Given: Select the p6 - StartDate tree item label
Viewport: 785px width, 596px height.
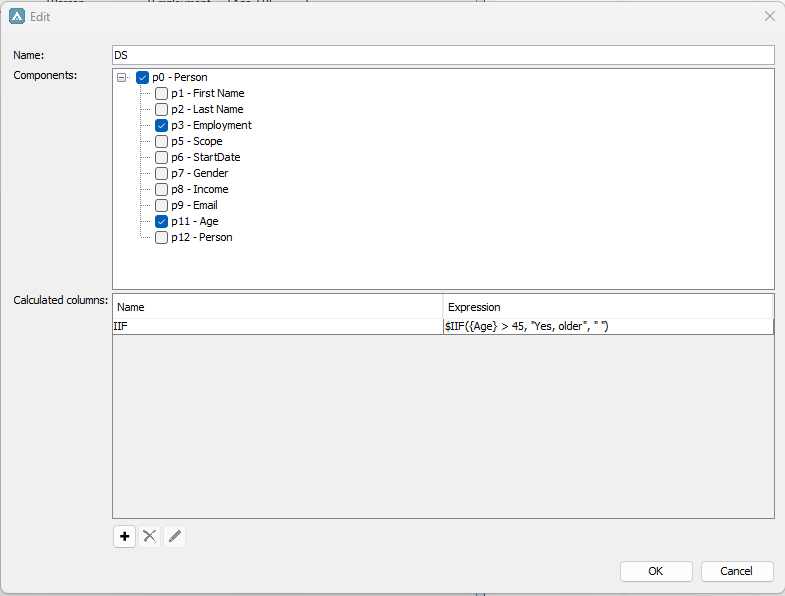Looking at the screenshot, I should point(205,157).
